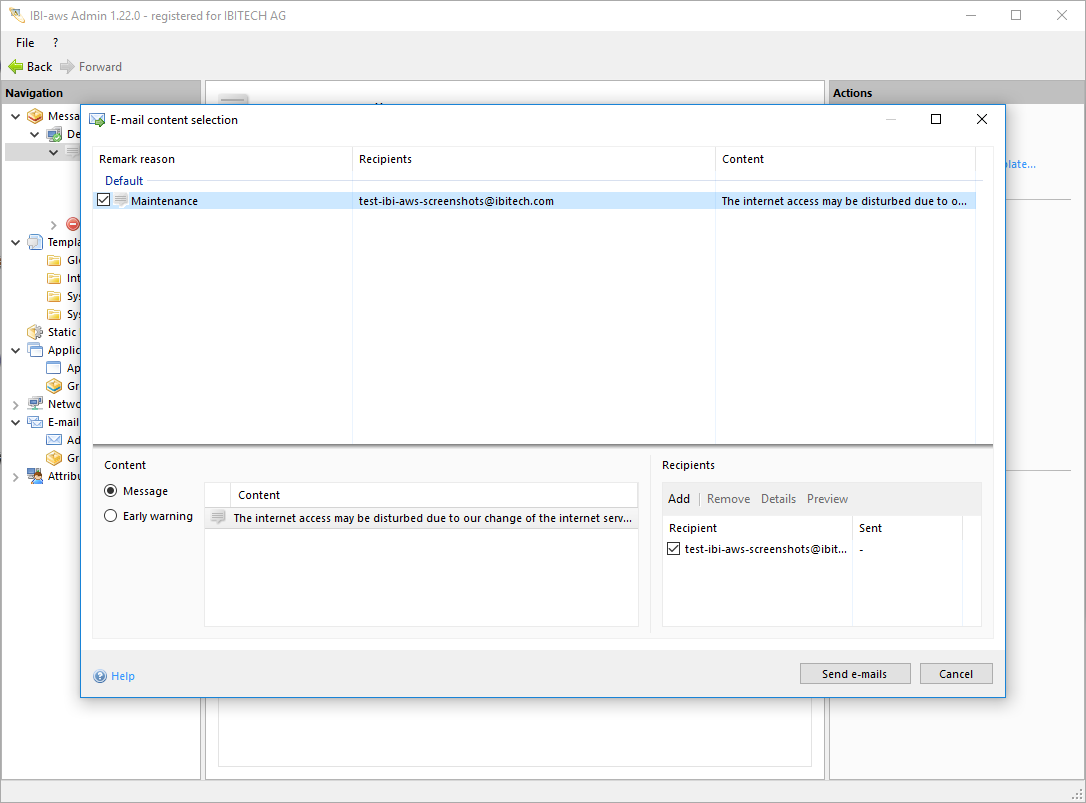Uncheck the Maintenance remark reason checkbox
Viewport: 1086px width, 803px height.
point(104,201)
